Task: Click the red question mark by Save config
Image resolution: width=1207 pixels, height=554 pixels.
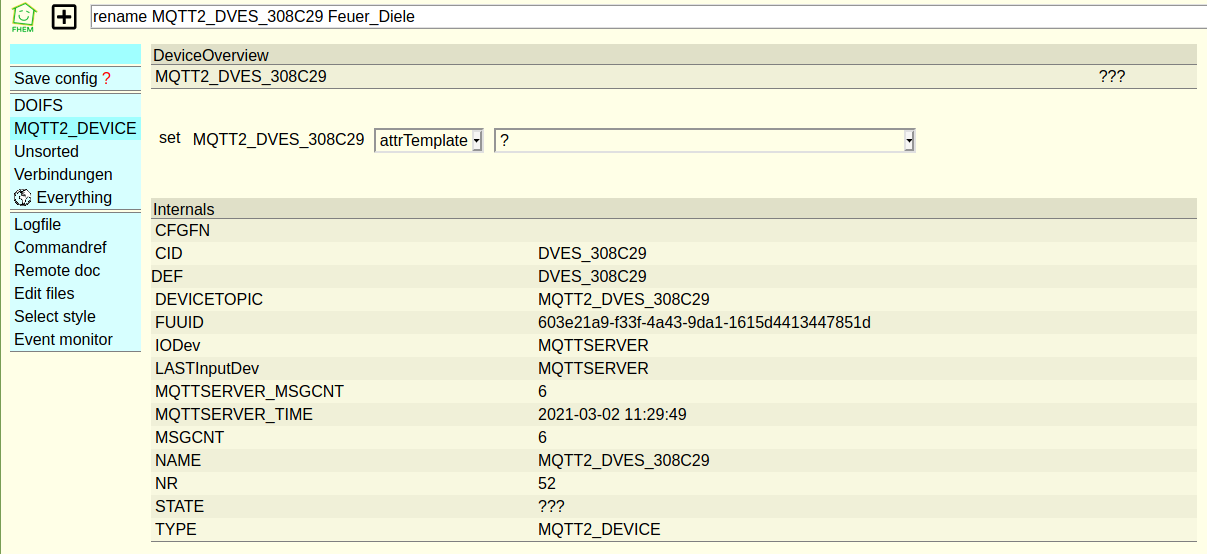Action: tap(107, 78)
